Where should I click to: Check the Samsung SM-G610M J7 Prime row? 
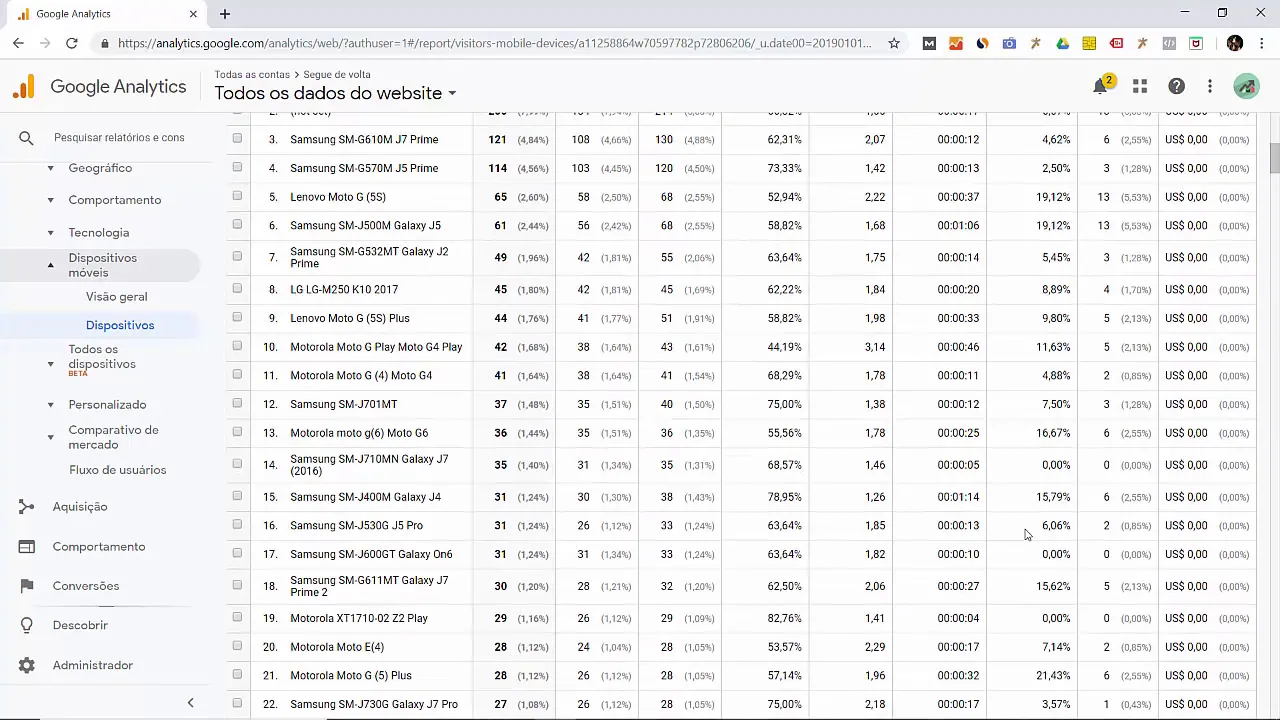coord(237,139)
